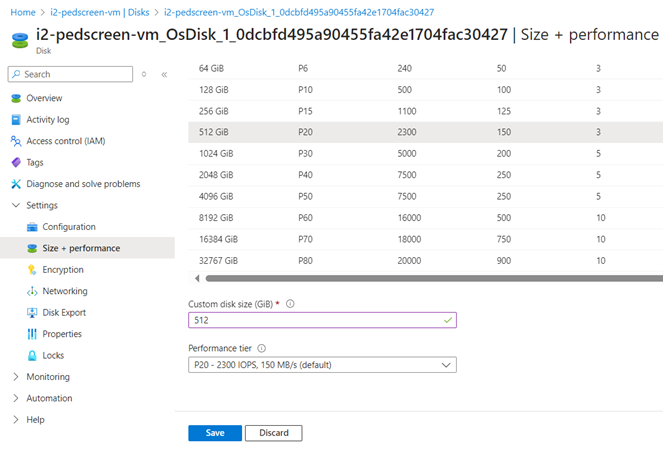Click the Discard button
663x449 pixels.
274,433
